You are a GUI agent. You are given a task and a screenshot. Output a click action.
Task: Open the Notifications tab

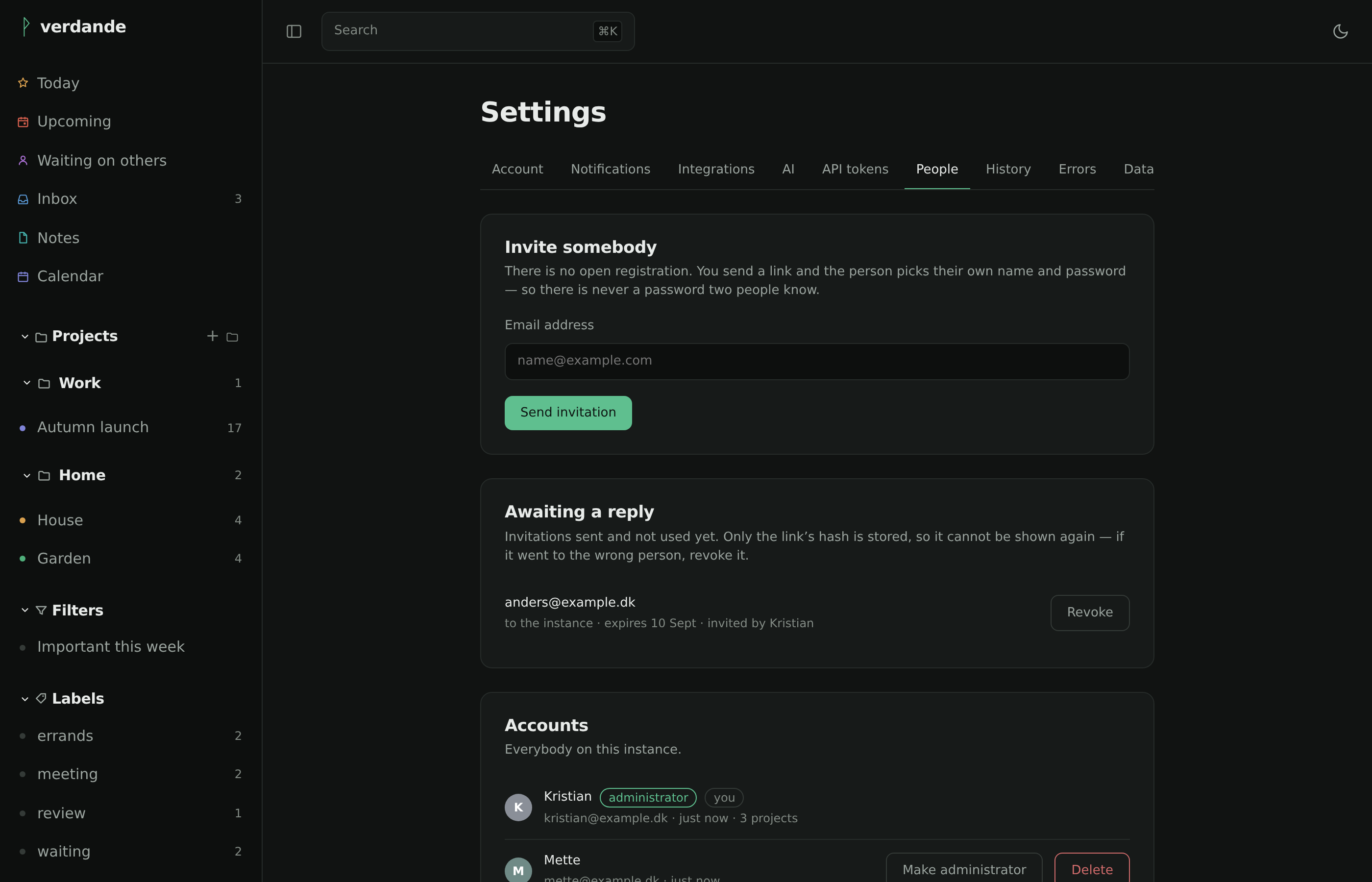(611, 169)
